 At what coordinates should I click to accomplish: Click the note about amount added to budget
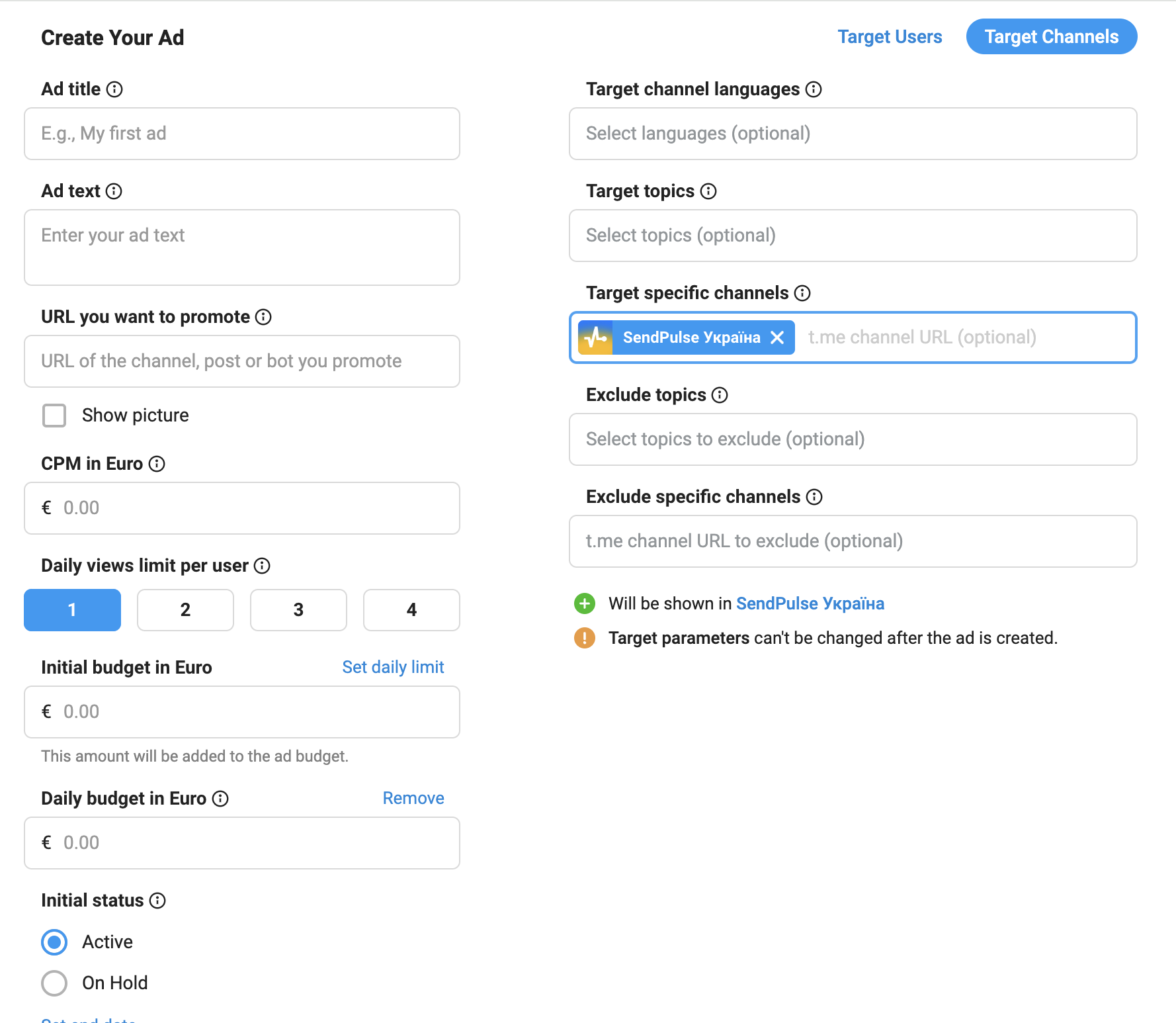pyautogui.click(x=194, y=756)
